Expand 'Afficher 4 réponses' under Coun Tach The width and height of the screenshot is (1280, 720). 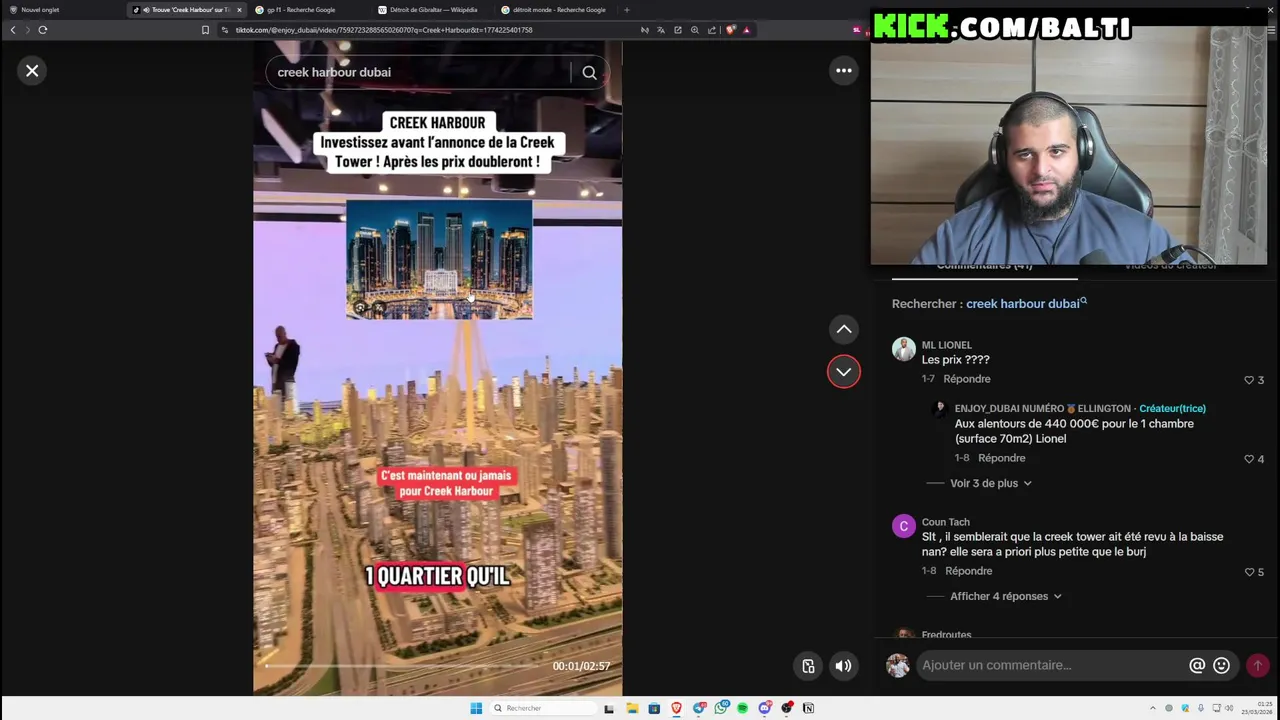tap(1005, 596)
